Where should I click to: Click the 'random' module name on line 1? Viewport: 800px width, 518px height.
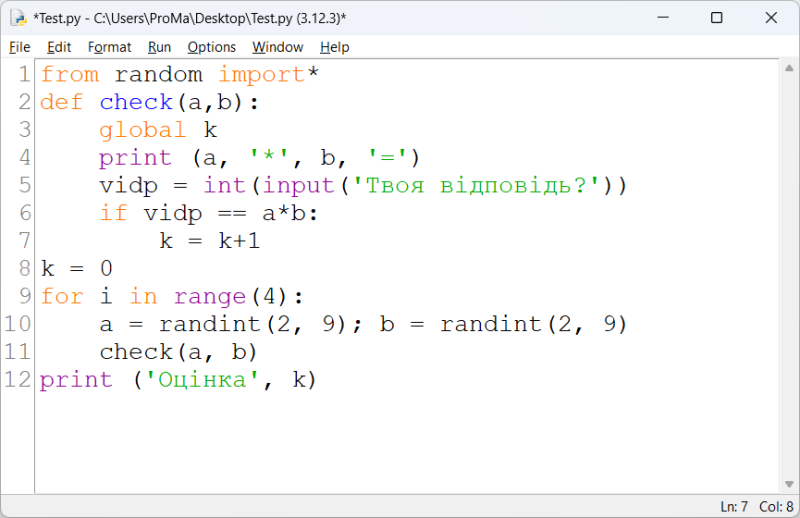pyautogui.click(x=158, y=75)
